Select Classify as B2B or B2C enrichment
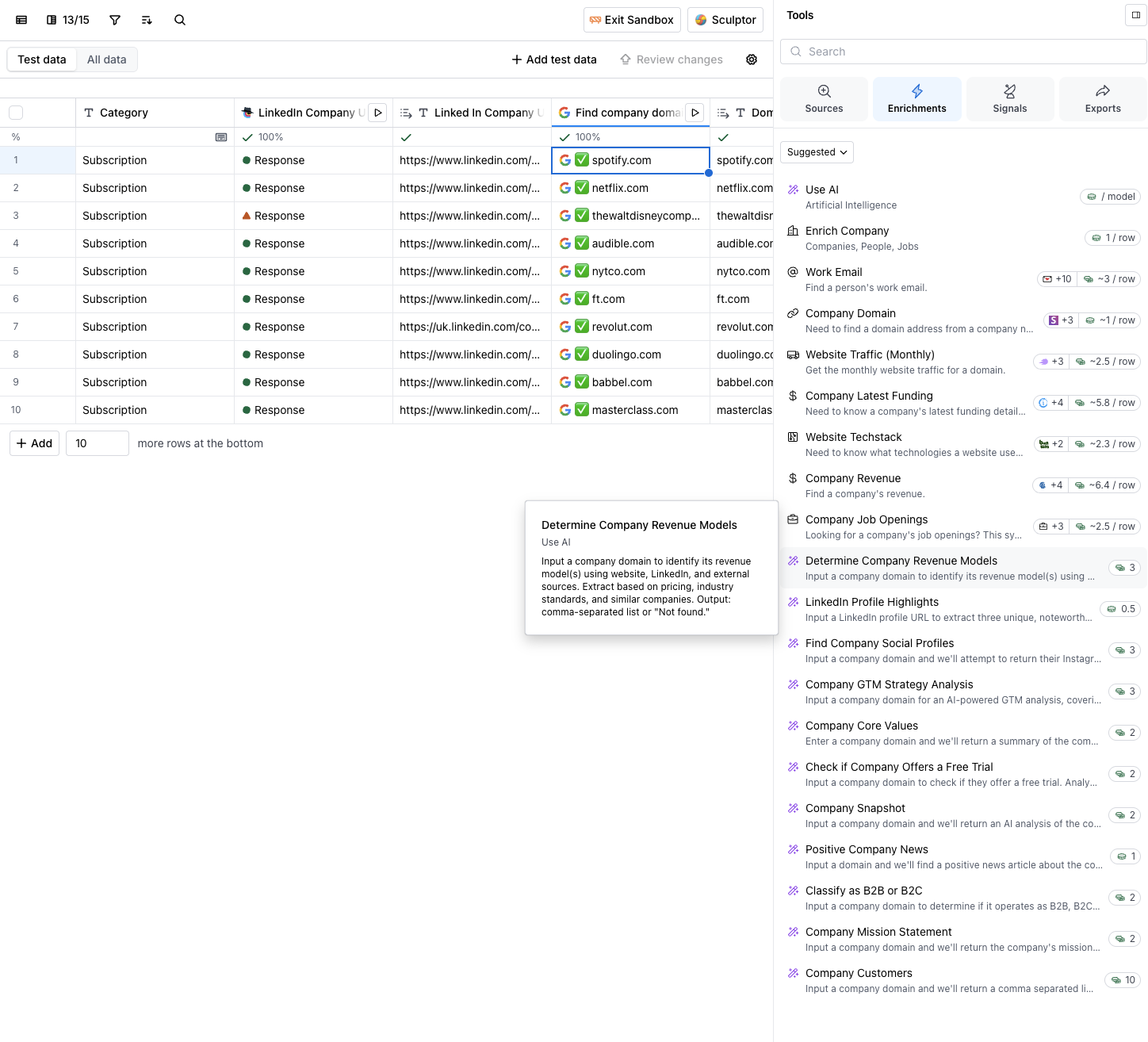This screenshot has width=1148, height=1042. point(963,898)
